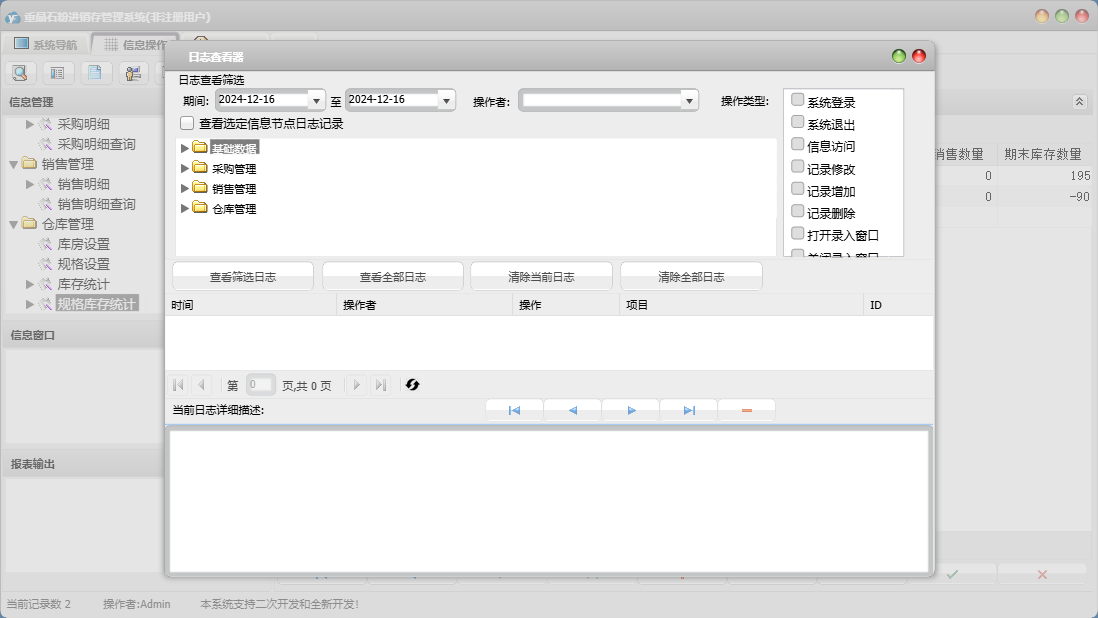Collapse the 仓库管理 node in sidebar
This screenshot has width=1098, height=618.
[13, 224]
